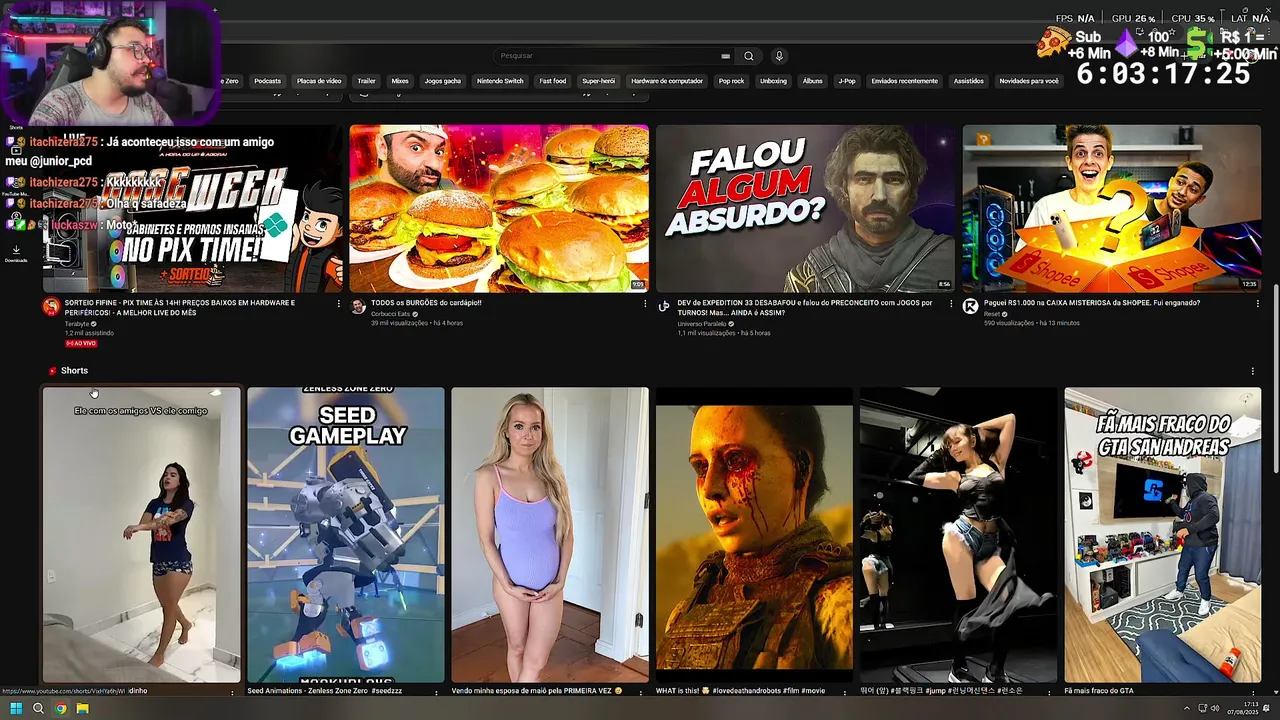Open Universo Paralelo channel avatar

pos(664,306)
